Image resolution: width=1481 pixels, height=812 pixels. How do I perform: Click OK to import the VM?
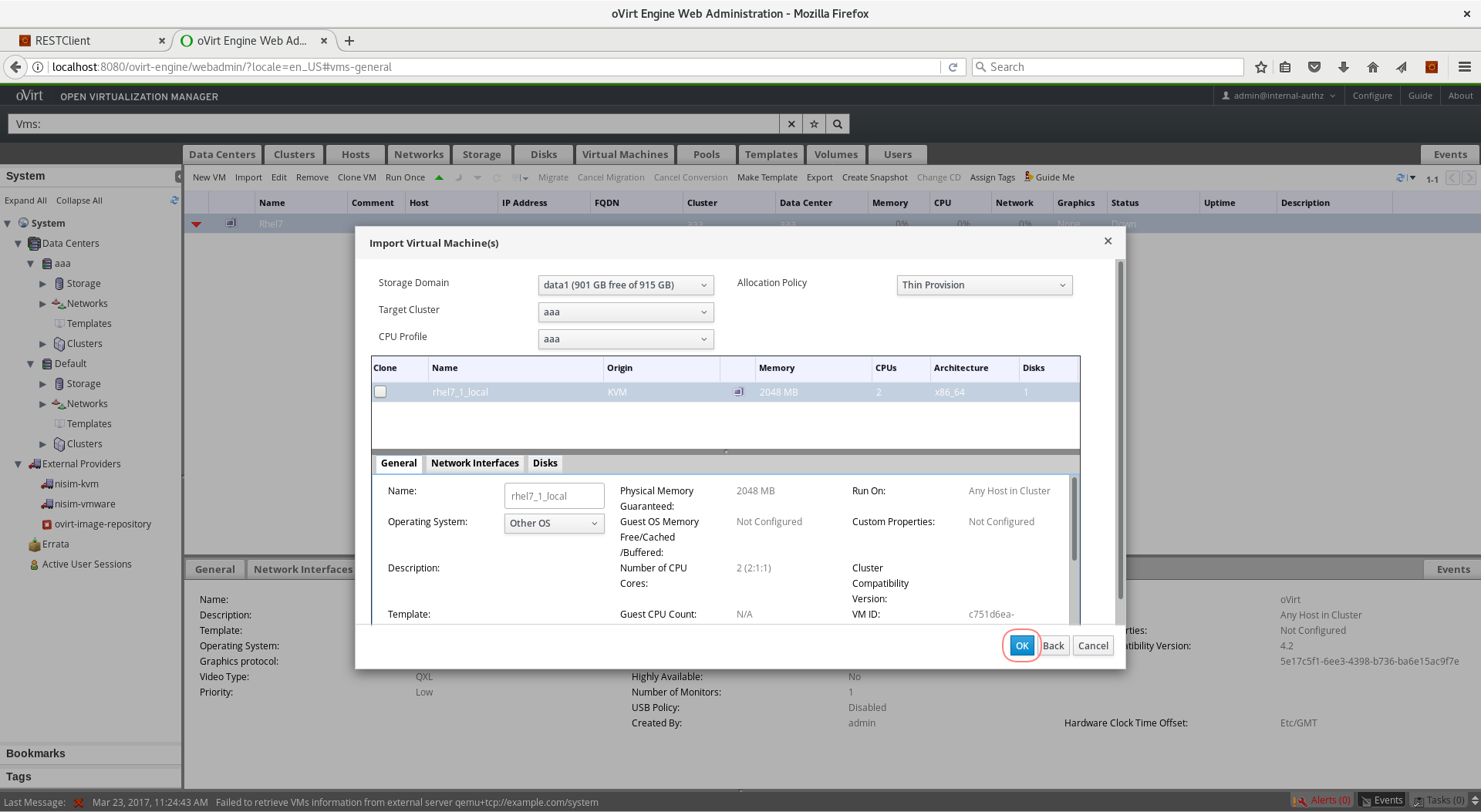(1021, 646)
